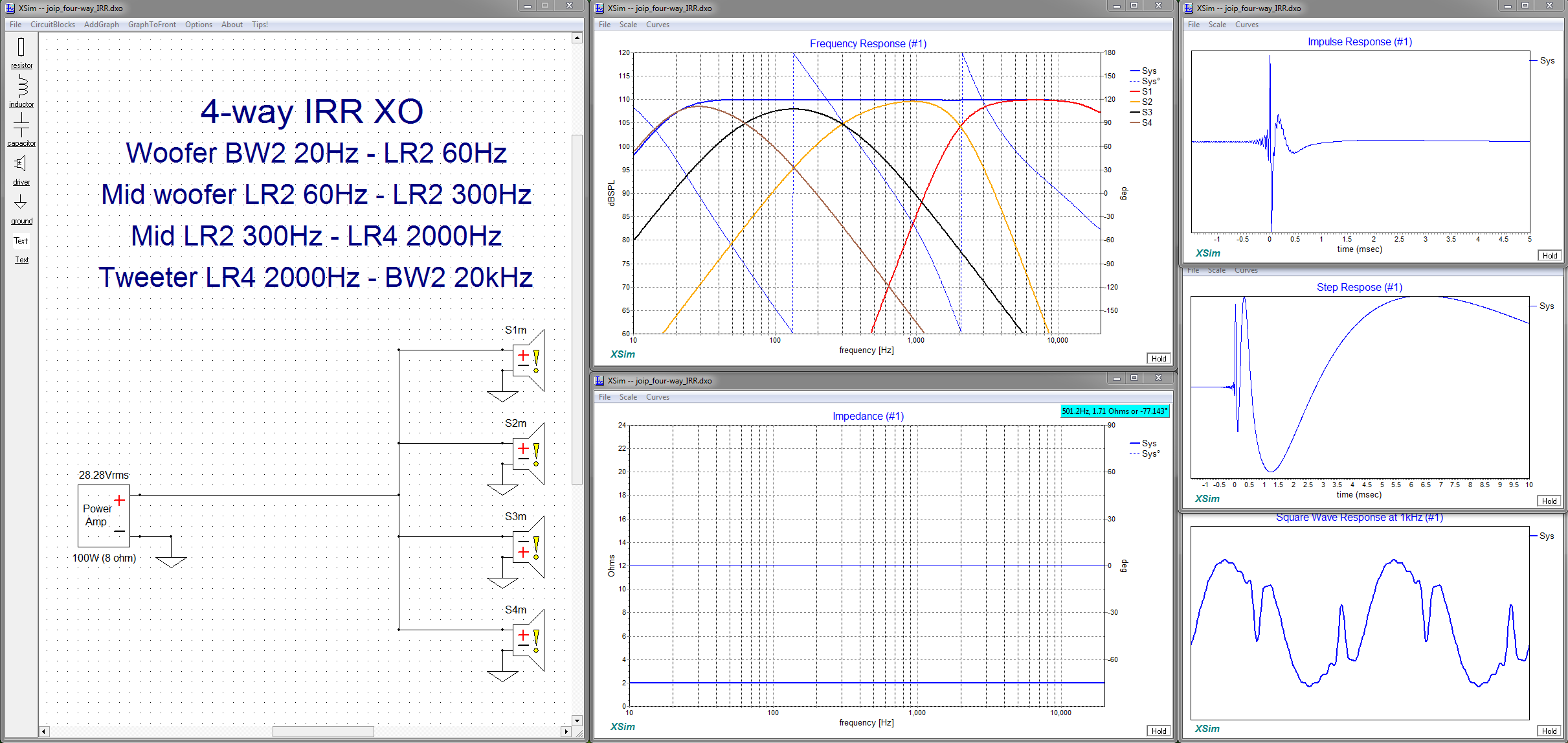
Task: Open Scale menu in Frequency Response window
Action: 628,25
